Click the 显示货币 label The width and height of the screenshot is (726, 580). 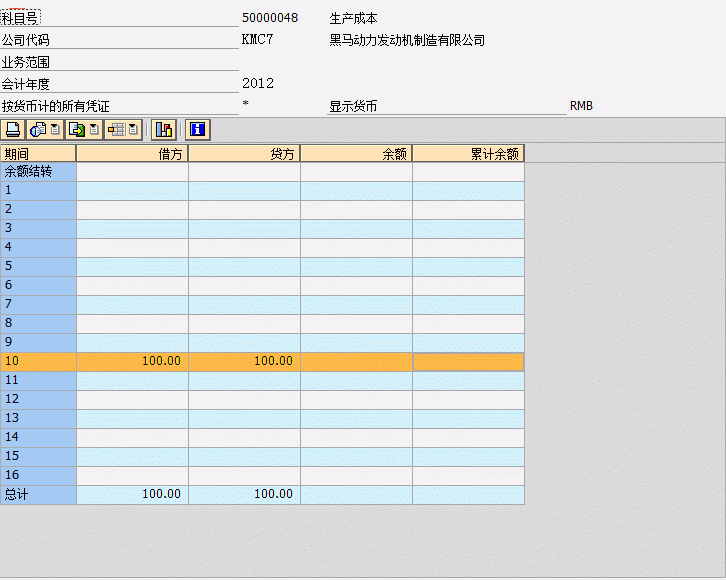[x=353, y=106]
